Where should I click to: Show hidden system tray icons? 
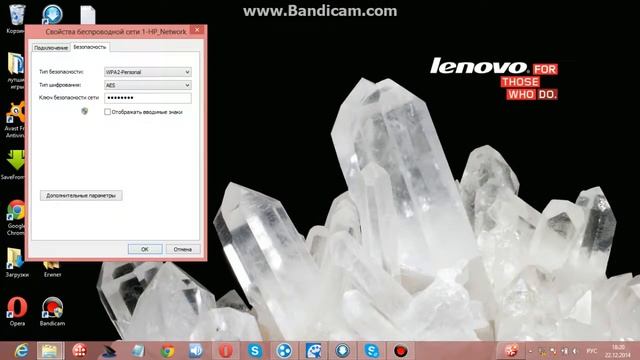pos(530,351)
